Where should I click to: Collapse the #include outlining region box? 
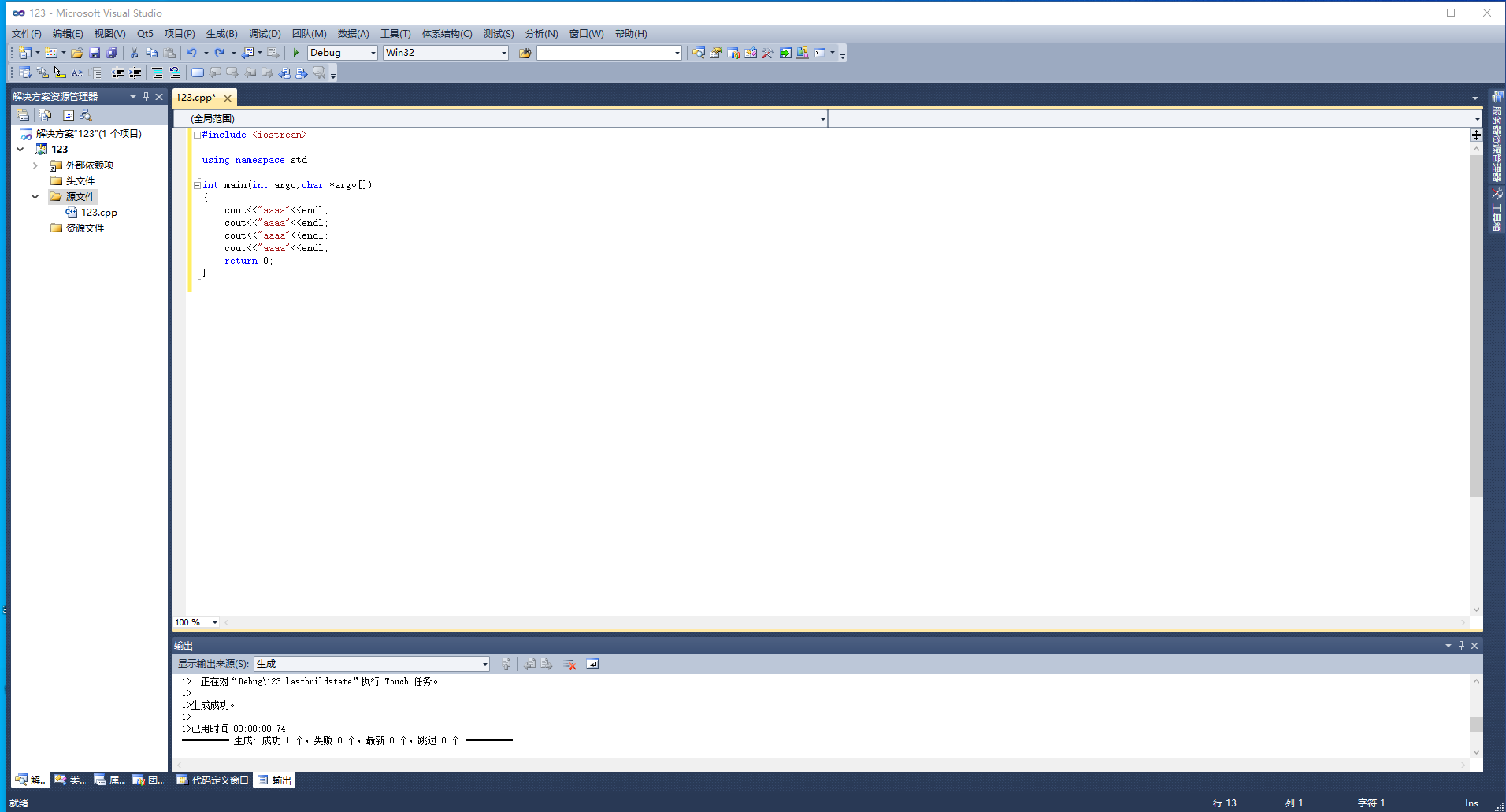click(197, 135)
